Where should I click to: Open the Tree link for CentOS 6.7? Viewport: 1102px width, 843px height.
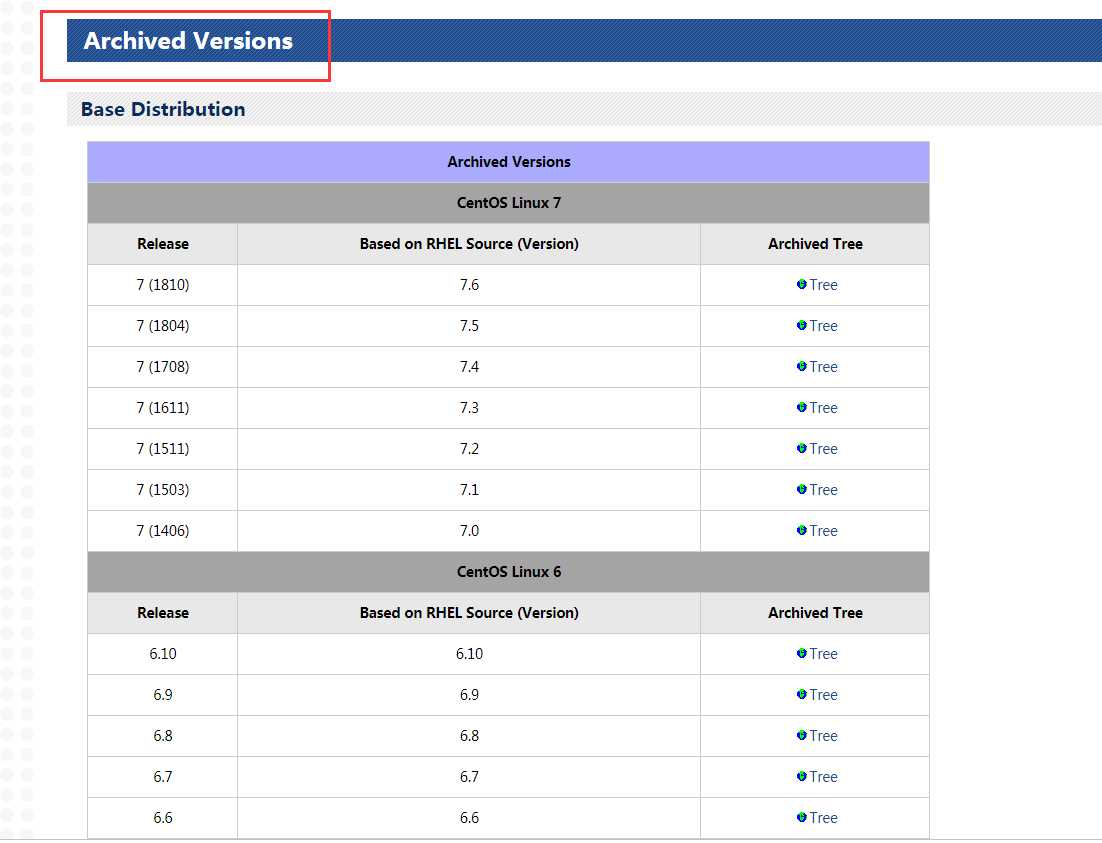point(823,777)
